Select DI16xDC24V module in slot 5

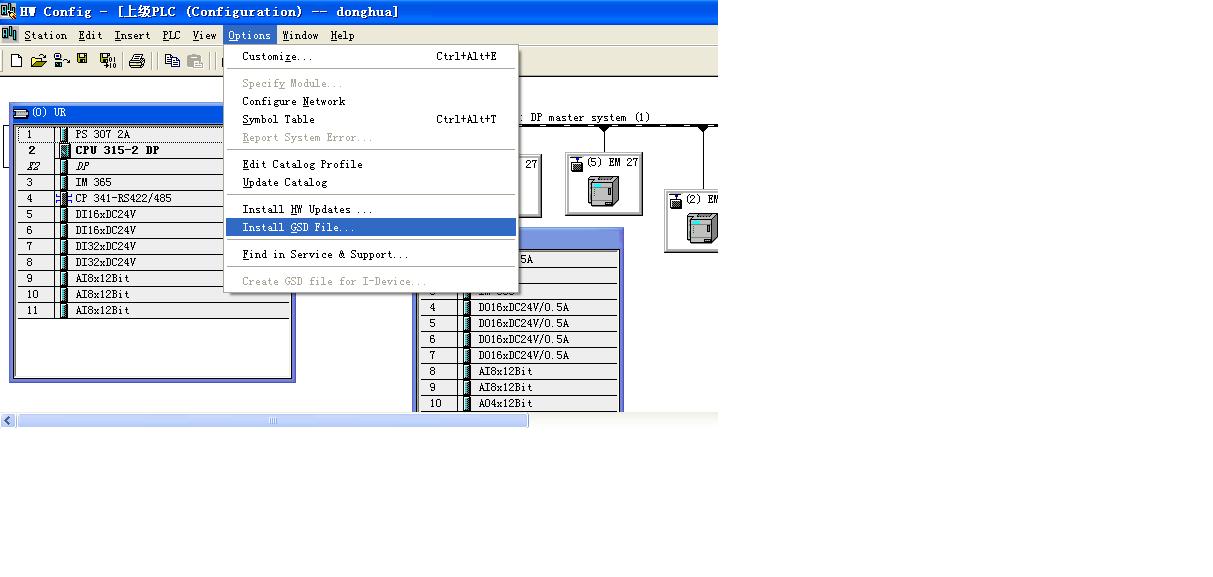point(120,214)
